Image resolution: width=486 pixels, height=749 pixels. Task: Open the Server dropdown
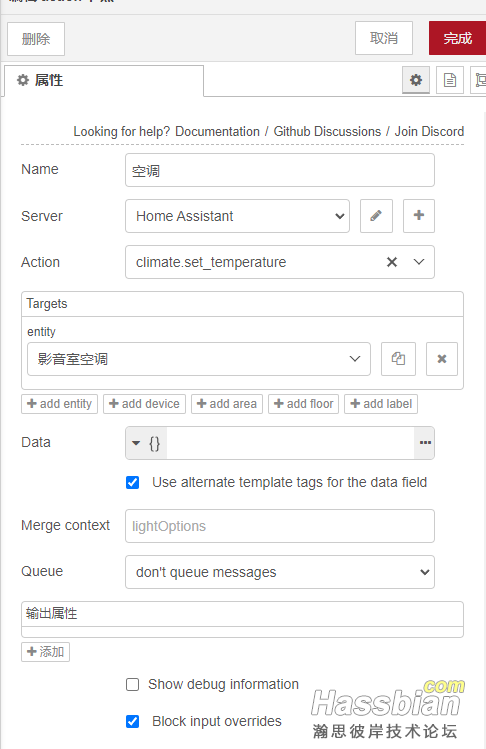tap(238, 216)
